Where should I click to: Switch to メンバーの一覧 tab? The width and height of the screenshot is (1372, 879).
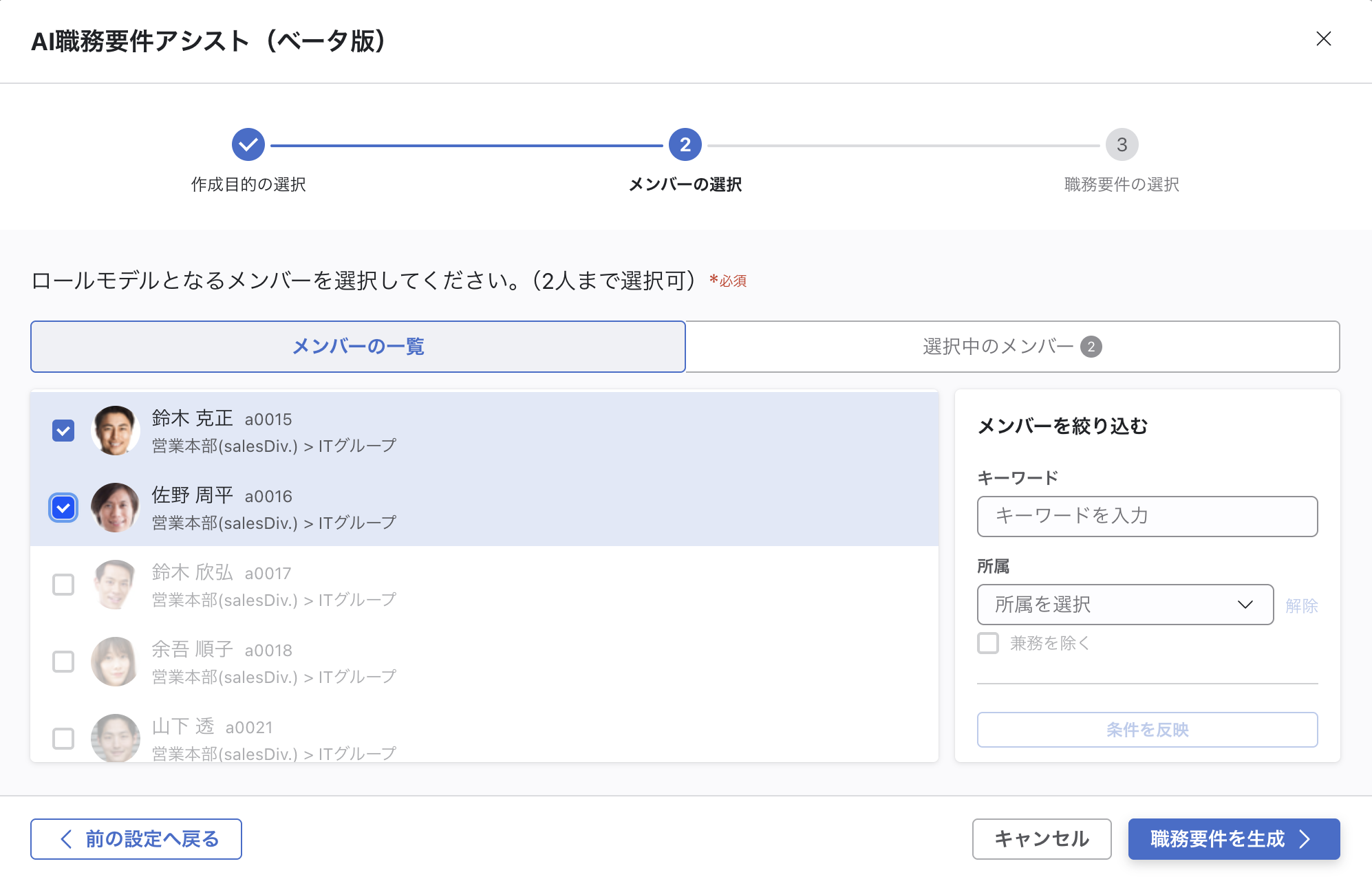pyautogui.click(x=358, y=347)
